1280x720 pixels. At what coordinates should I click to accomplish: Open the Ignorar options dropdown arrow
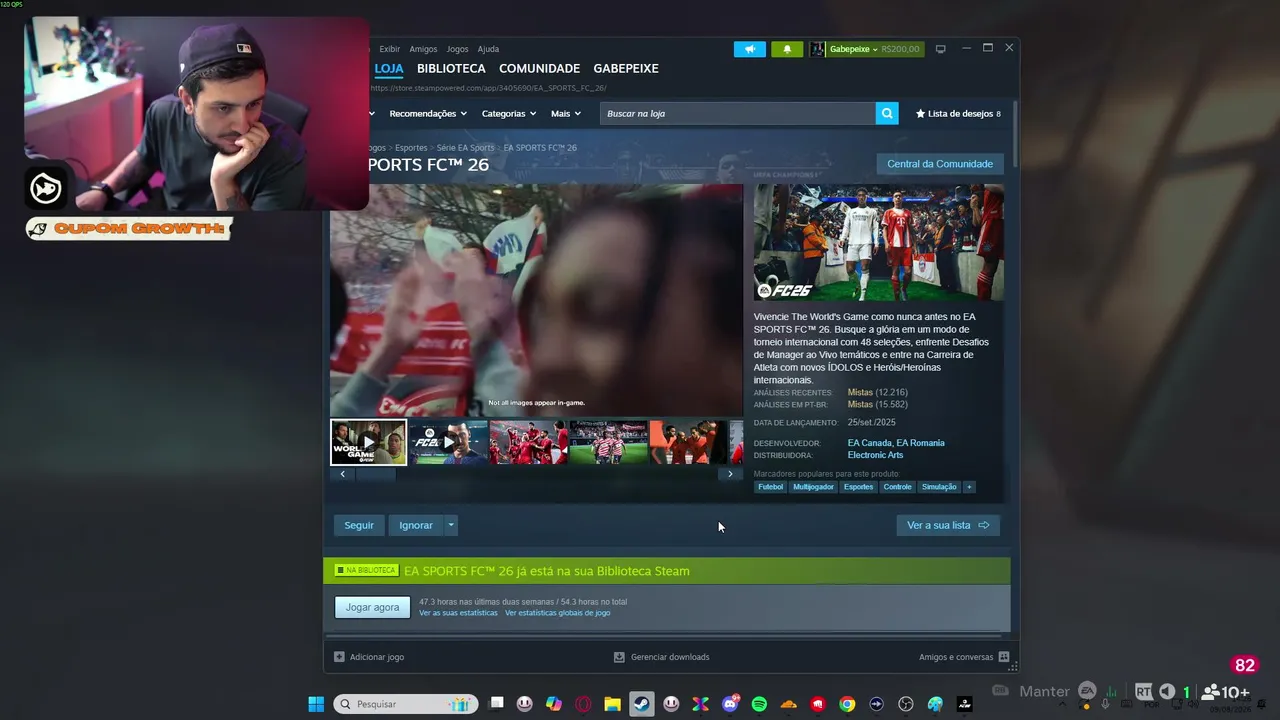tap(451, 525)
